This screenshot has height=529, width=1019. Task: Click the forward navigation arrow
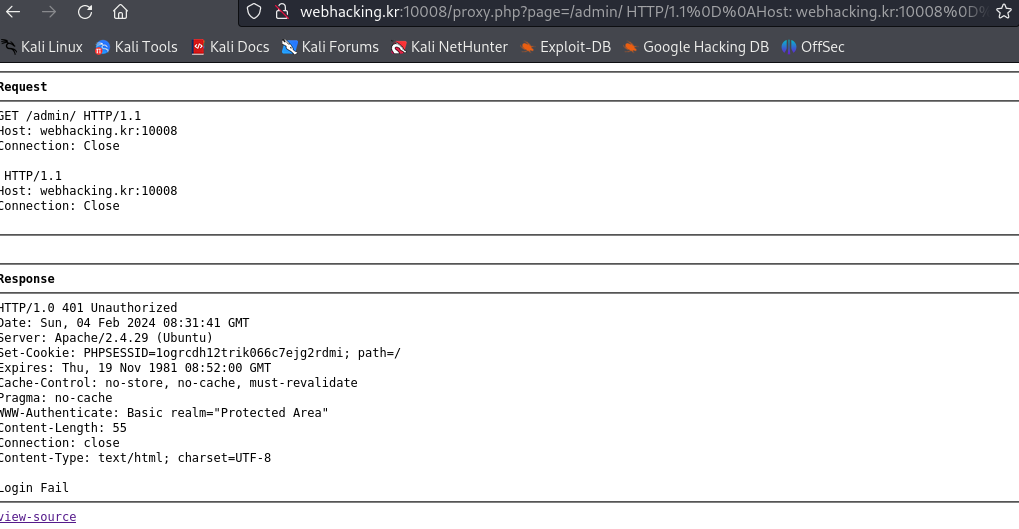point(49,12)
